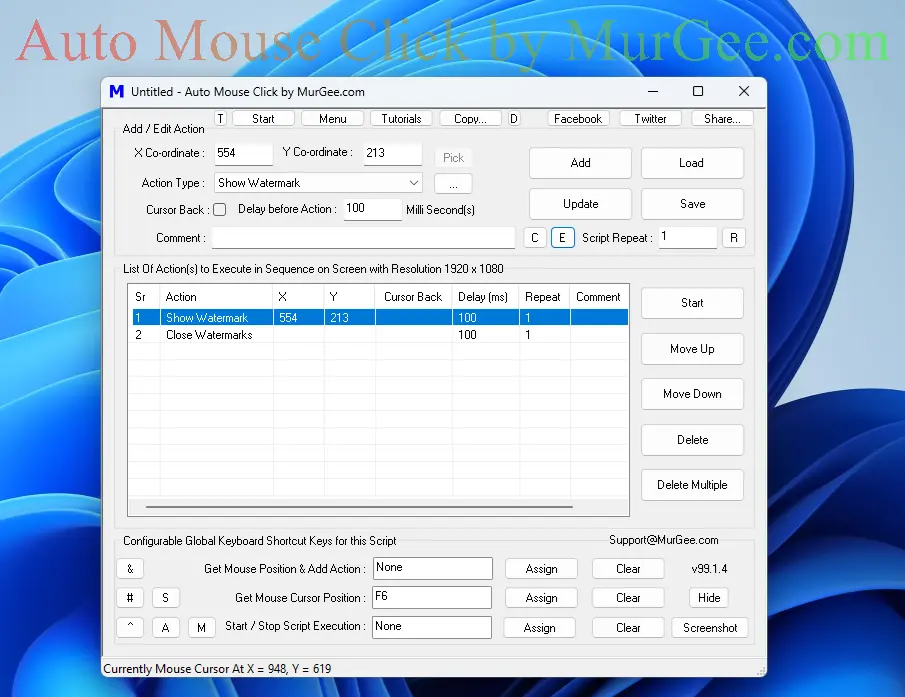Click the Delay (ms) column header
905x697 pixels.
coord(485,297)
